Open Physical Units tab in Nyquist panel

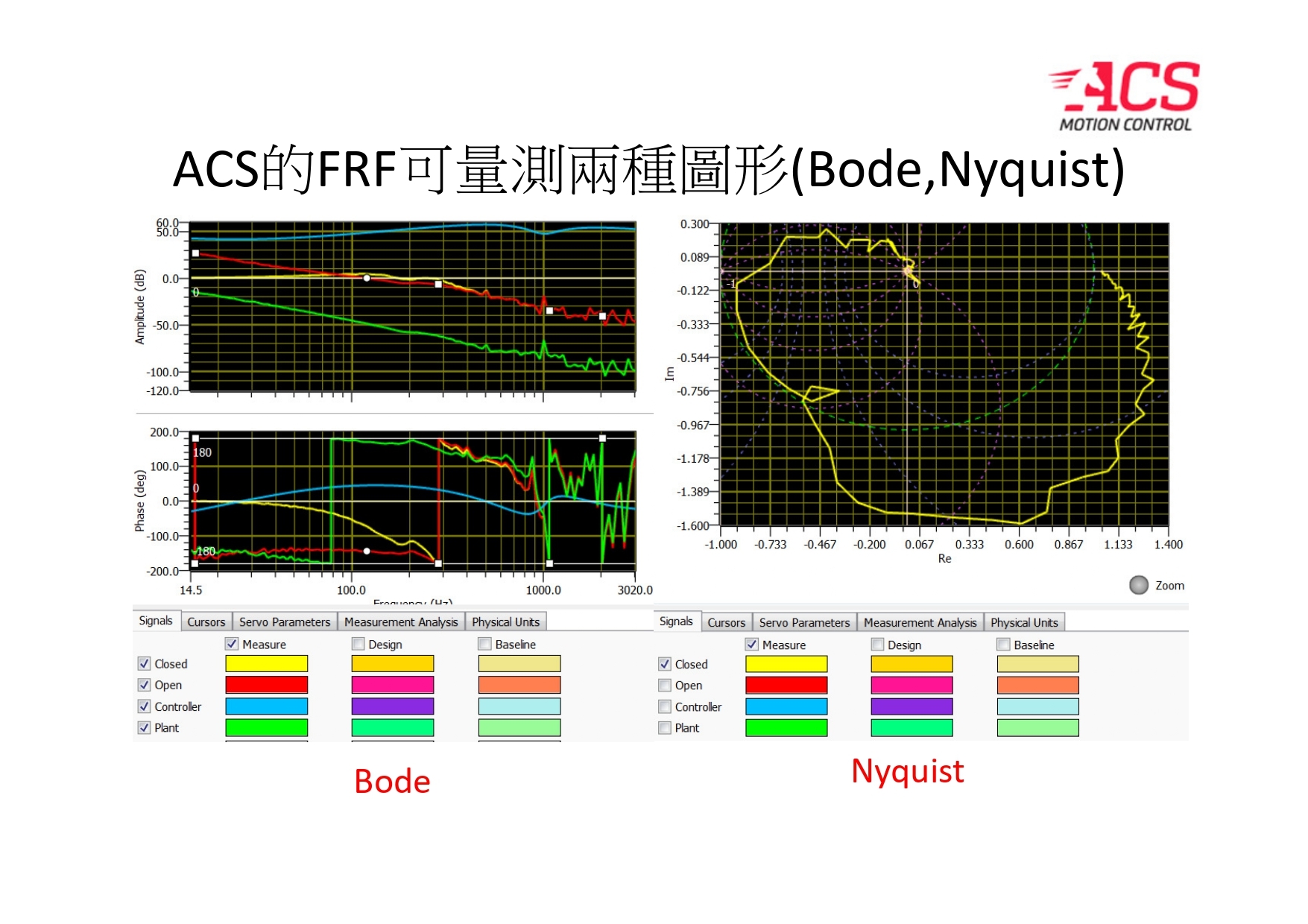point(1024,622)
